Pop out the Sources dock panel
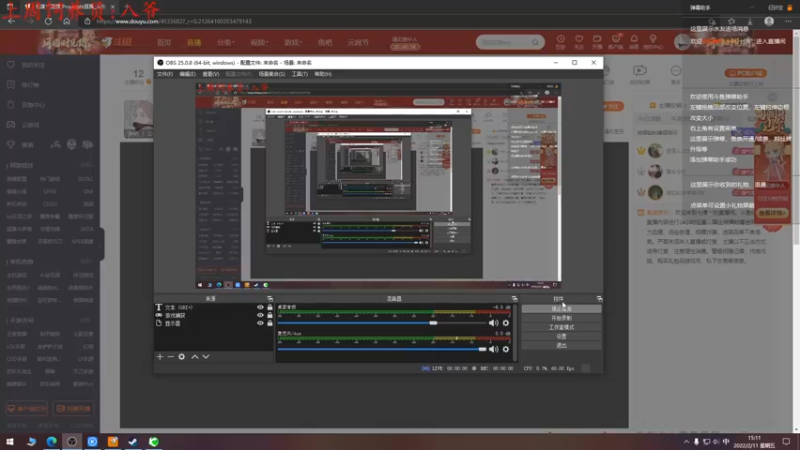The height and width of the screenshot is (450, 800). [x=270, y=298]
